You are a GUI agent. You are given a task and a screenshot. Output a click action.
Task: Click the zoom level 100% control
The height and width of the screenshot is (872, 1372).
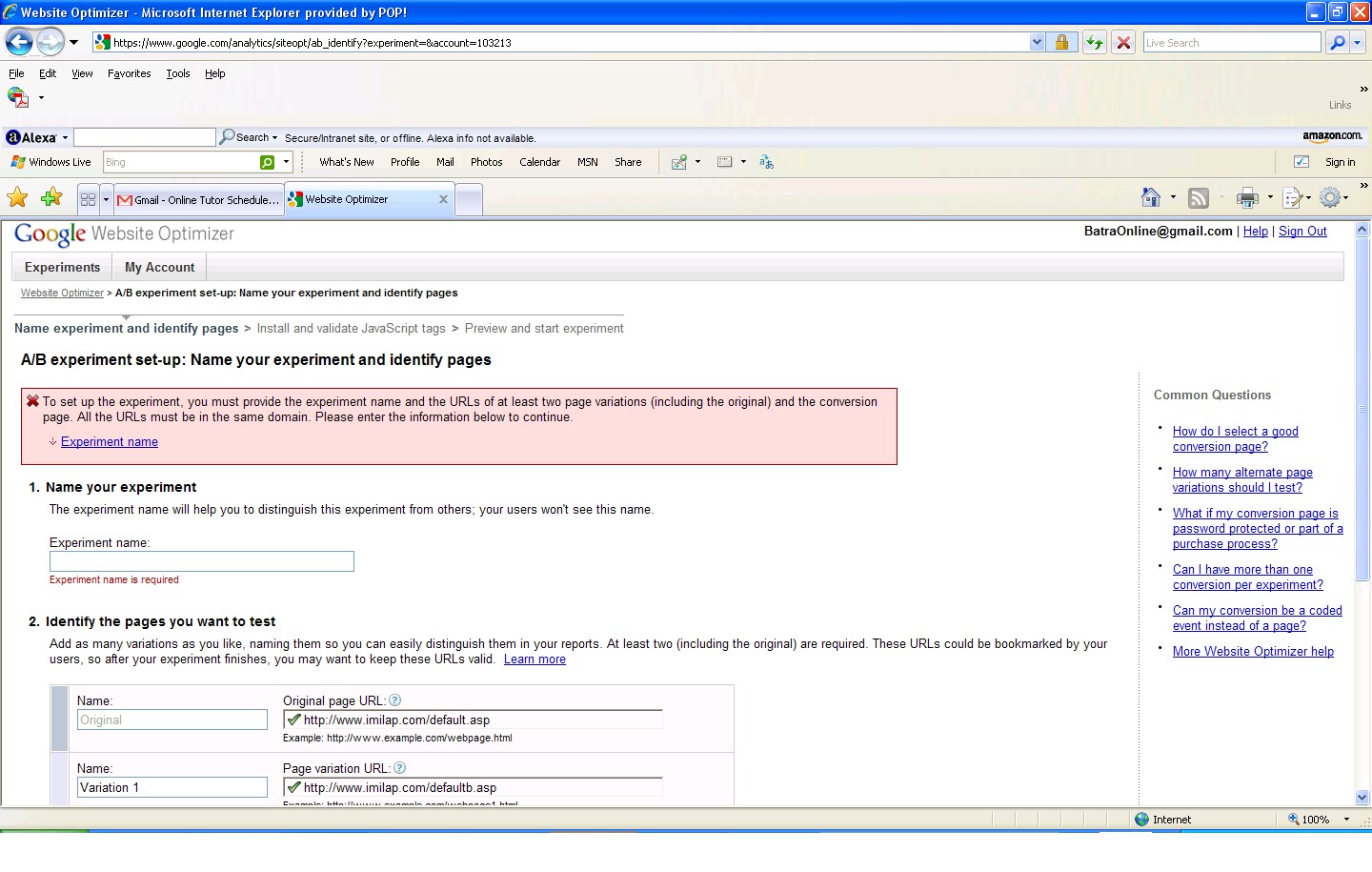(1316, 819)
